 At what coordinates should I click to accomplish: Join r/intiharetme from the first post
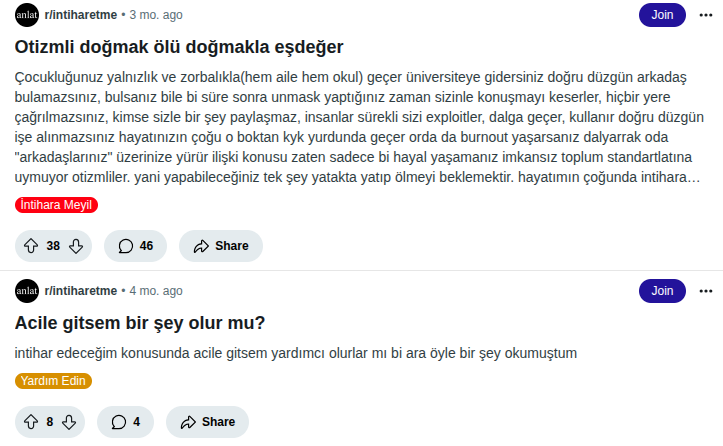(662, 15)
